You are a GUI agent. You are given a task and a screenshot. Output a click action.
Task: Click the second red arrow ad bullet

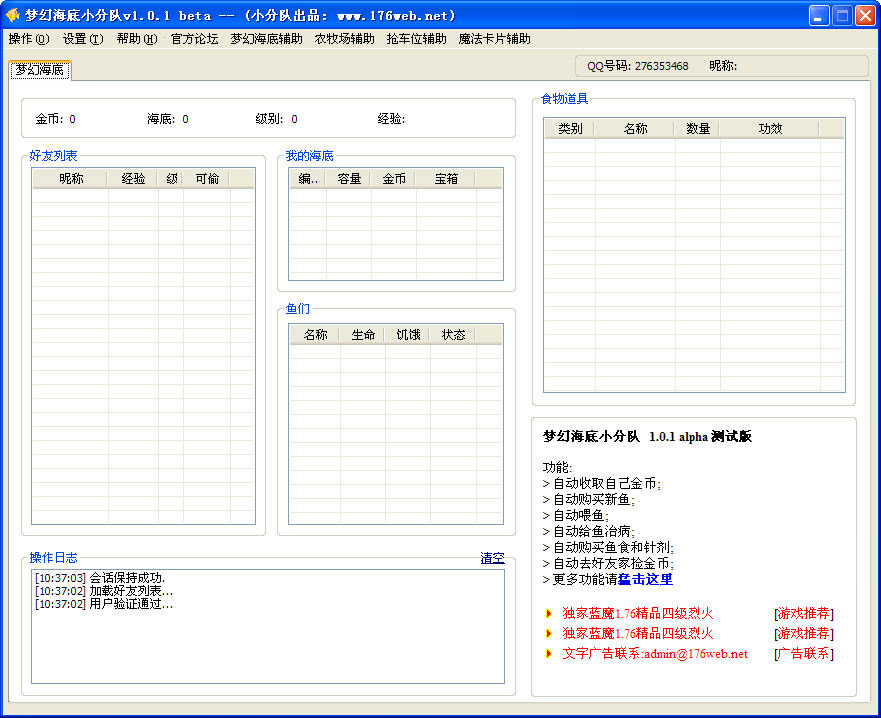tap(549, 633)
